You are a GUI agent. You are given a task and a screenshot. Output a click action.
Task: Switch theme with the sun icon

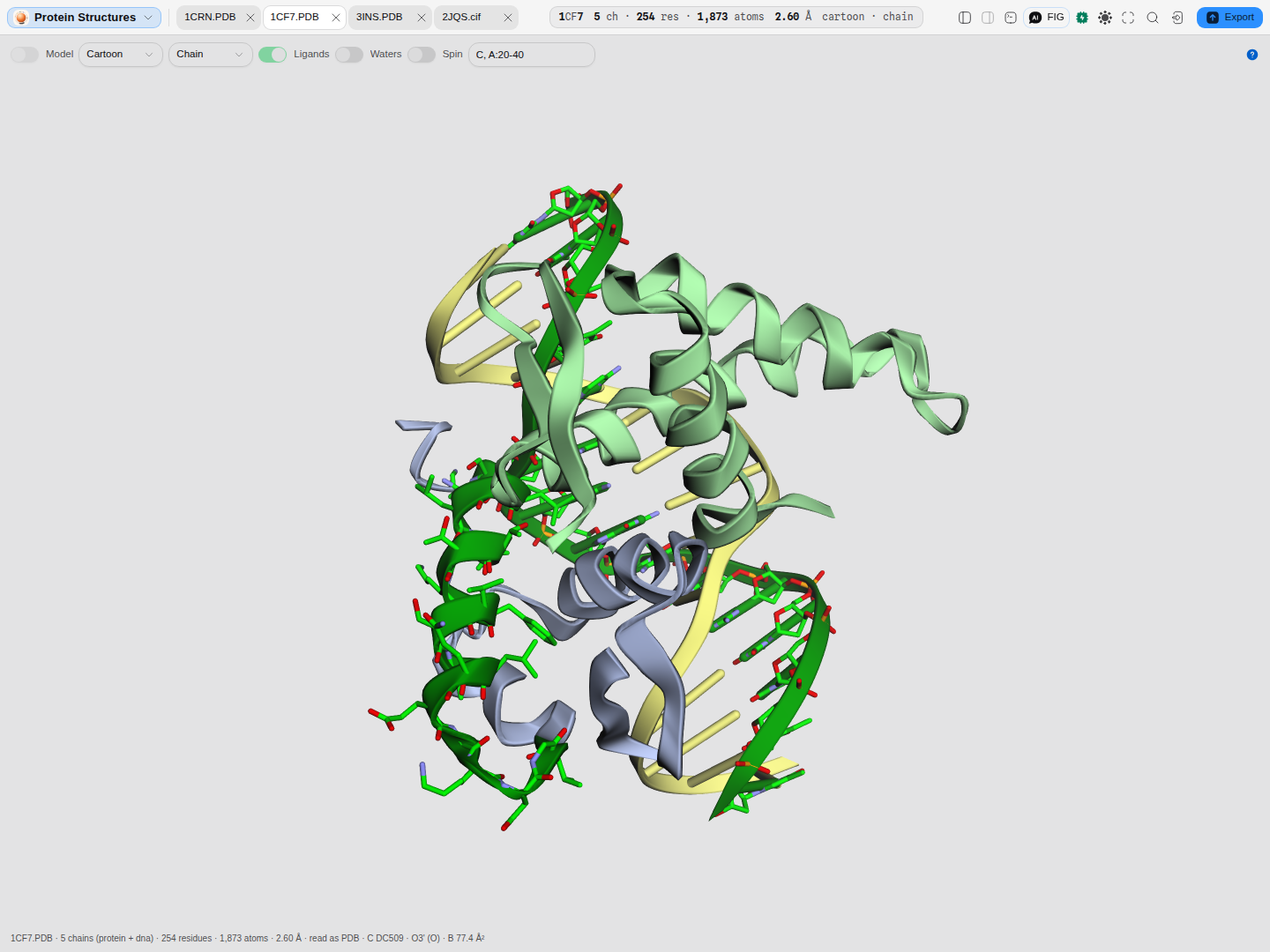coord(1105,18)
